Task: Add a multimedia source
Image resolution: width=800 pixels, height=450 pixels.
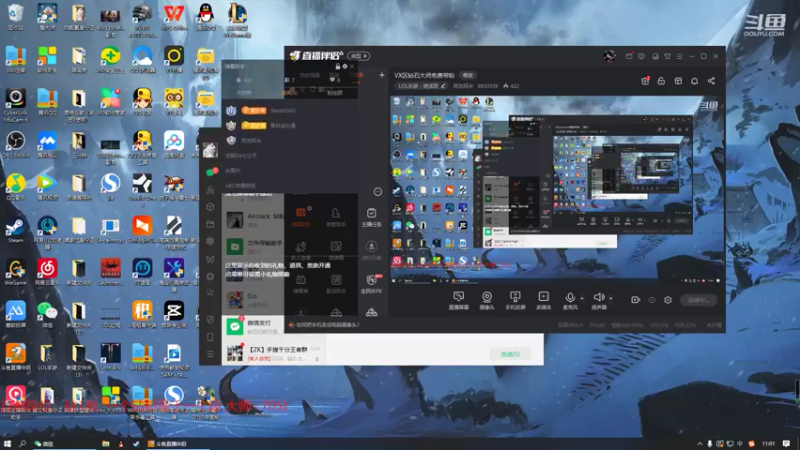Action: pos(543,300)
